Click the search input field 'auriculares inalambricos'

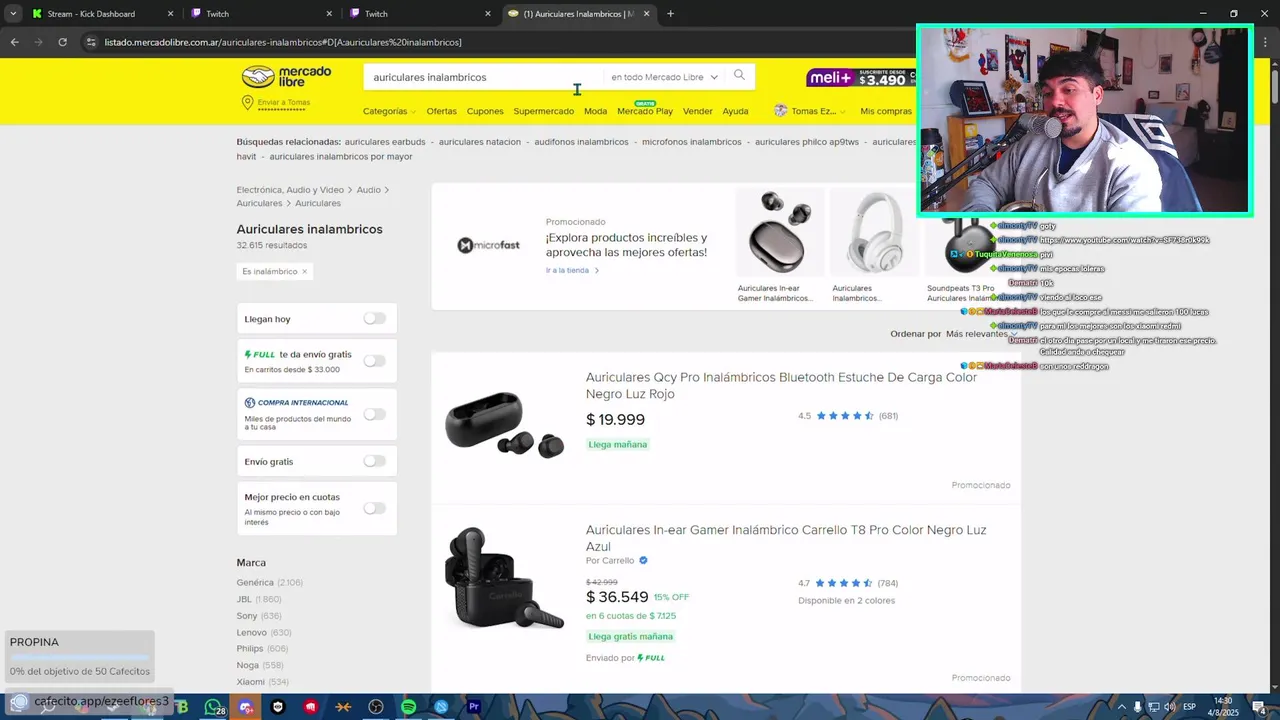click(485, 77)
